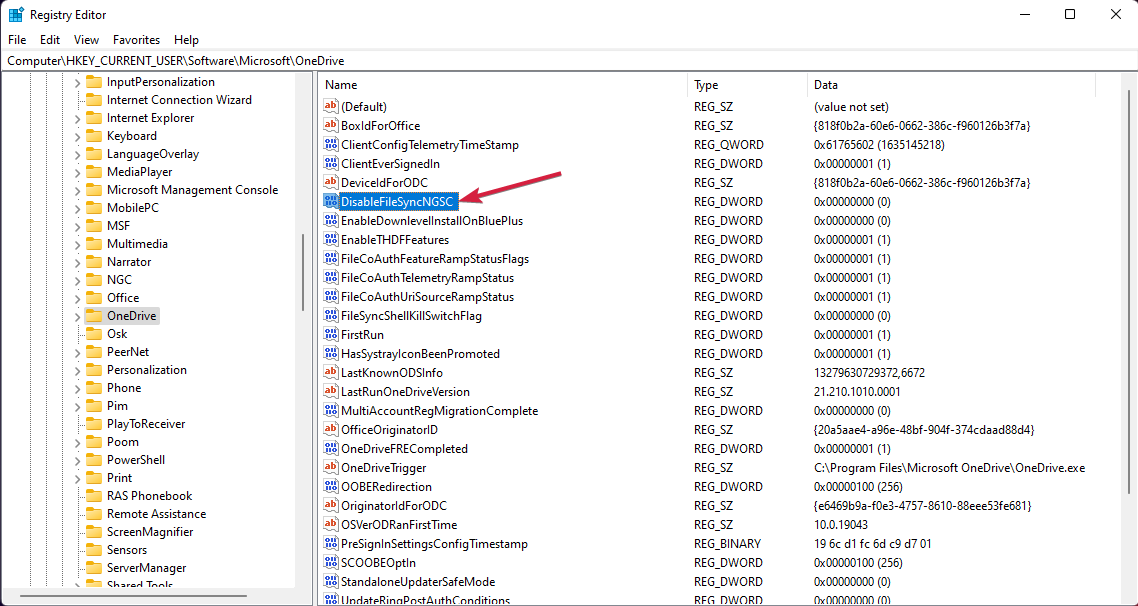
Task: Expand the OneDrive key arrow
Action: [x=78, y=316]
